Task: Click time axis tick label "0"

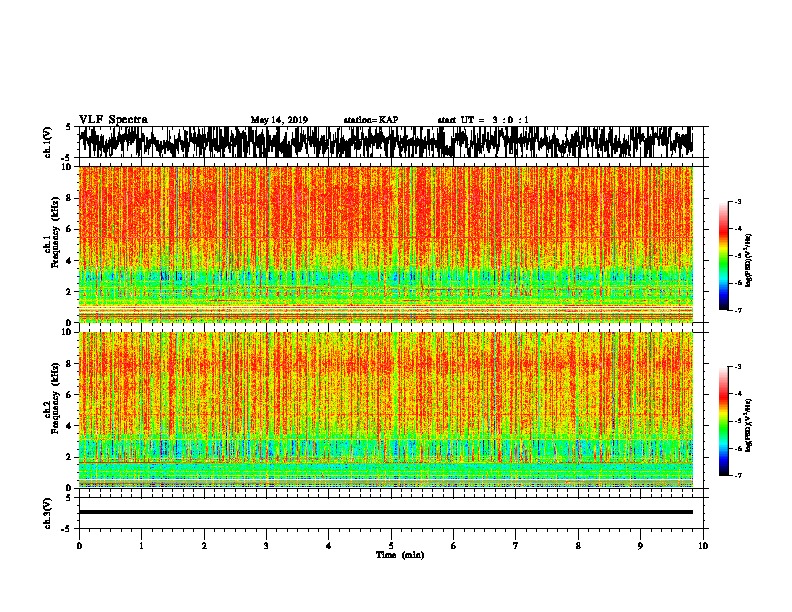Action: point(79,546)
